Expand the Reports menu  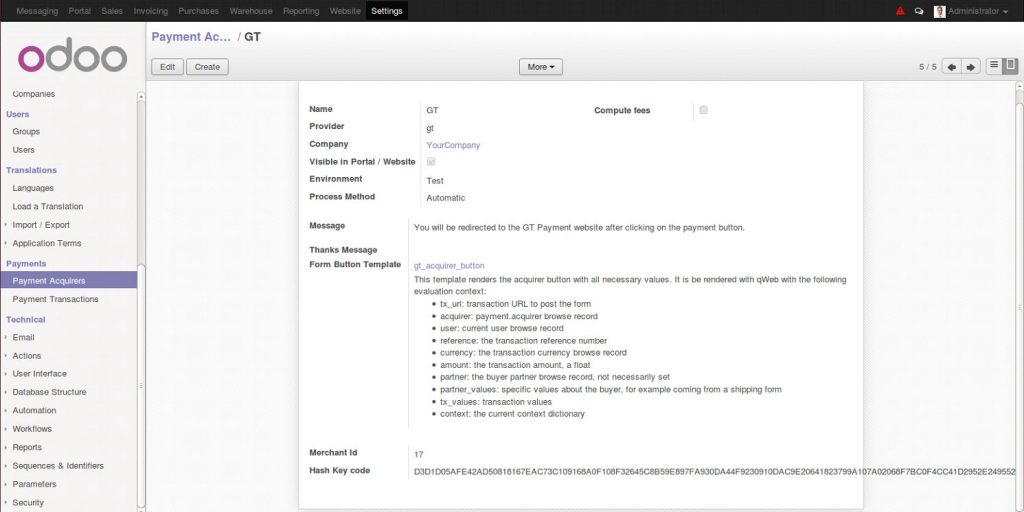[x=27, y=447]
